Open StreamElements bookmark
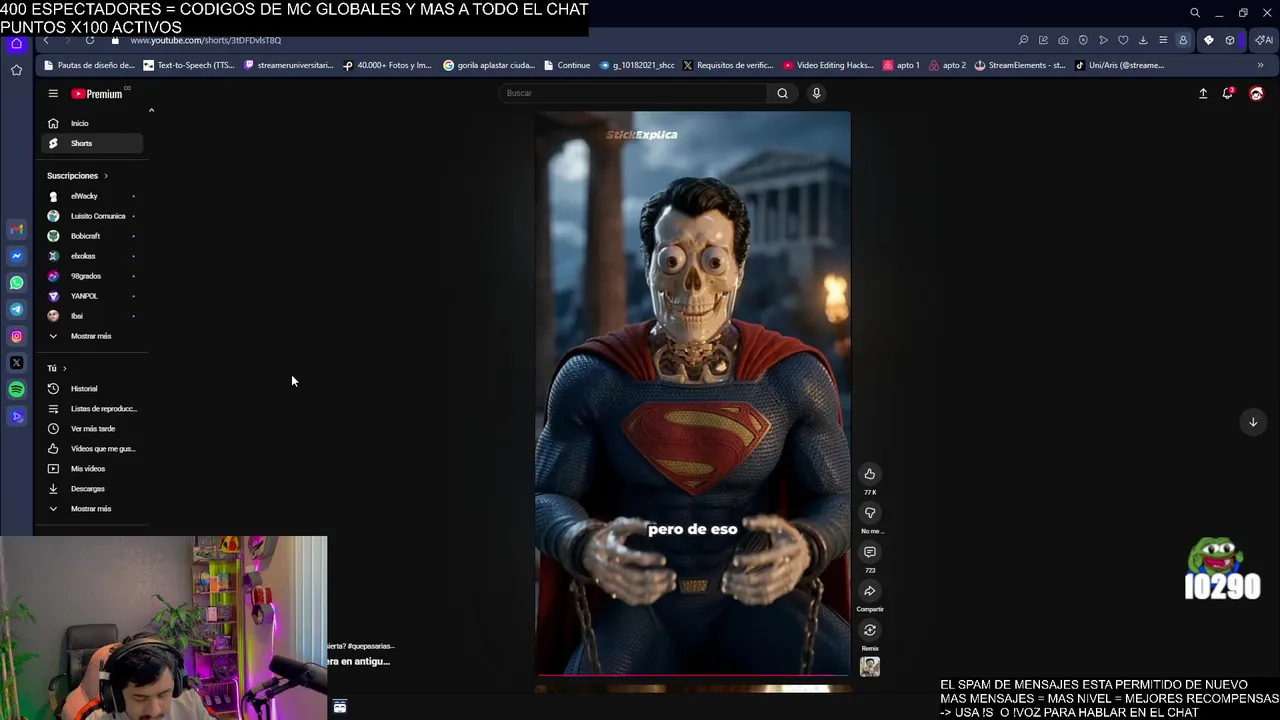This screenshot has height=720, width=1280. tap(1020, 65)
